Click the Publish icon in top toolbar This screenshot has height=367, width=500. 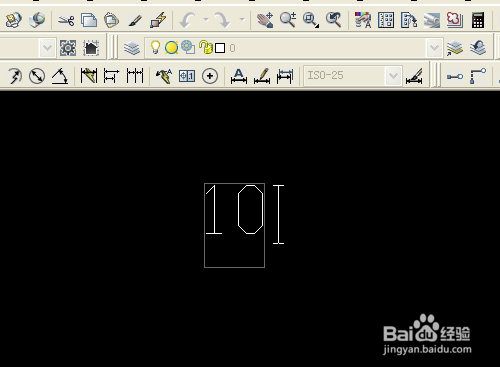tap(13, 20)
